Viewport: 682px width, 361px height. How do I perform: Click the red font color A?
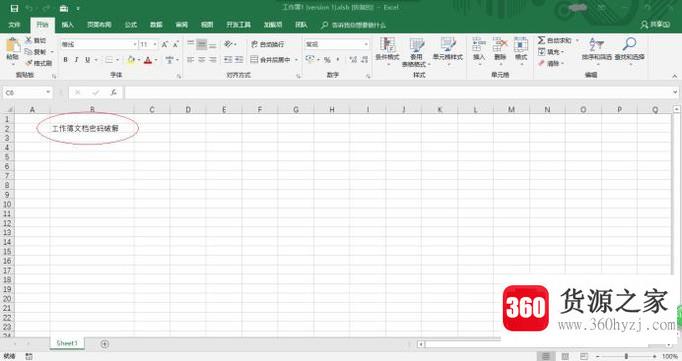pos(148,60)
